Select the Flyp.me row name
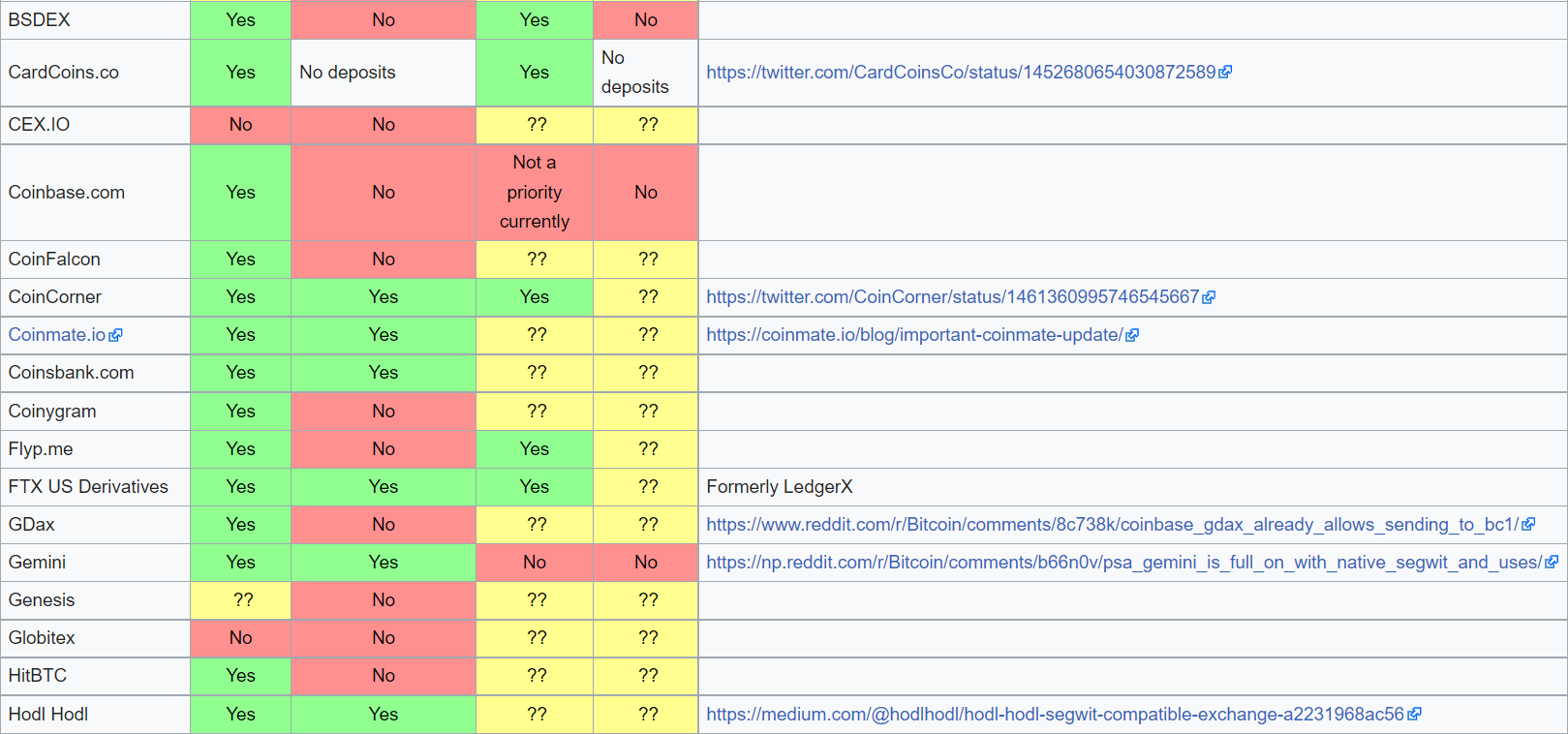Image resolution: width=1568 pixels, height=734 pixels. [x=41, y=449]
